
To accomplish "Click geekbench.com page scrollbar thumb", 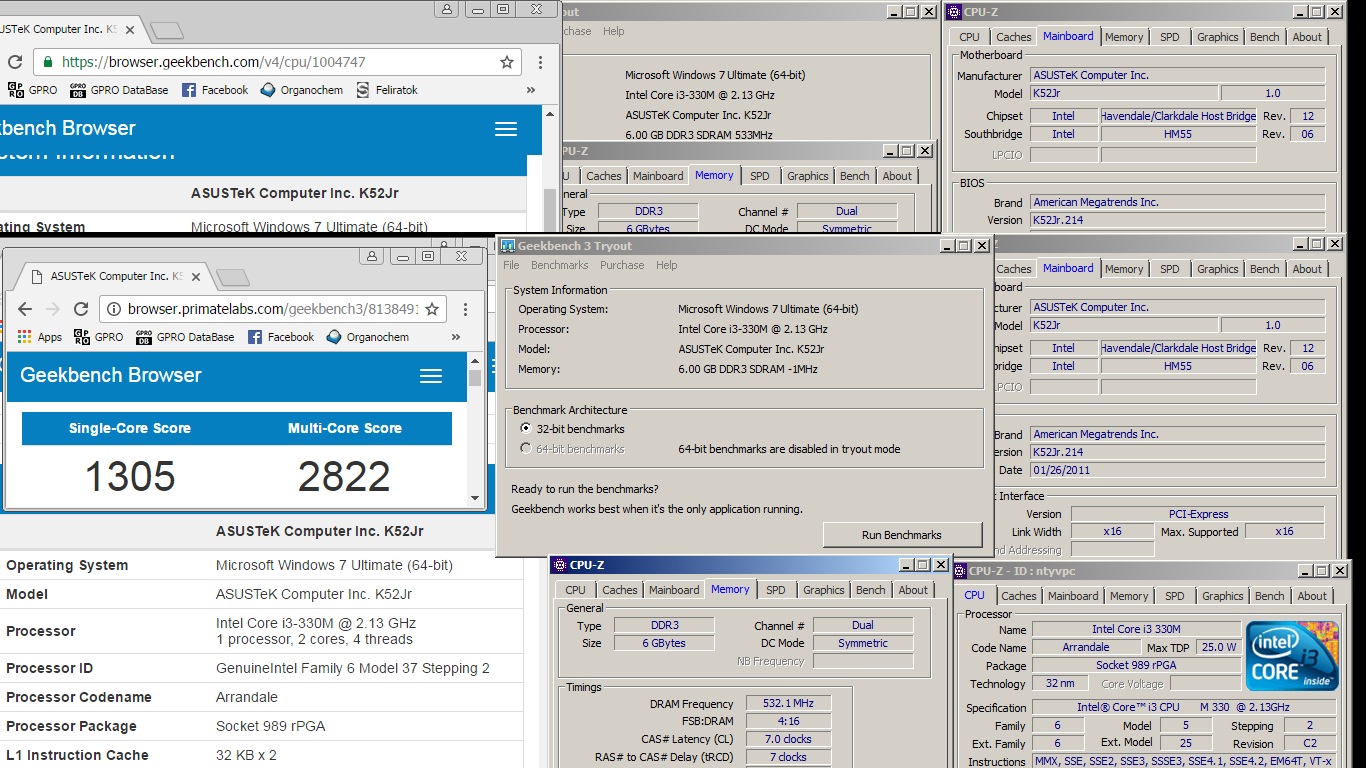I will point(550,208).
